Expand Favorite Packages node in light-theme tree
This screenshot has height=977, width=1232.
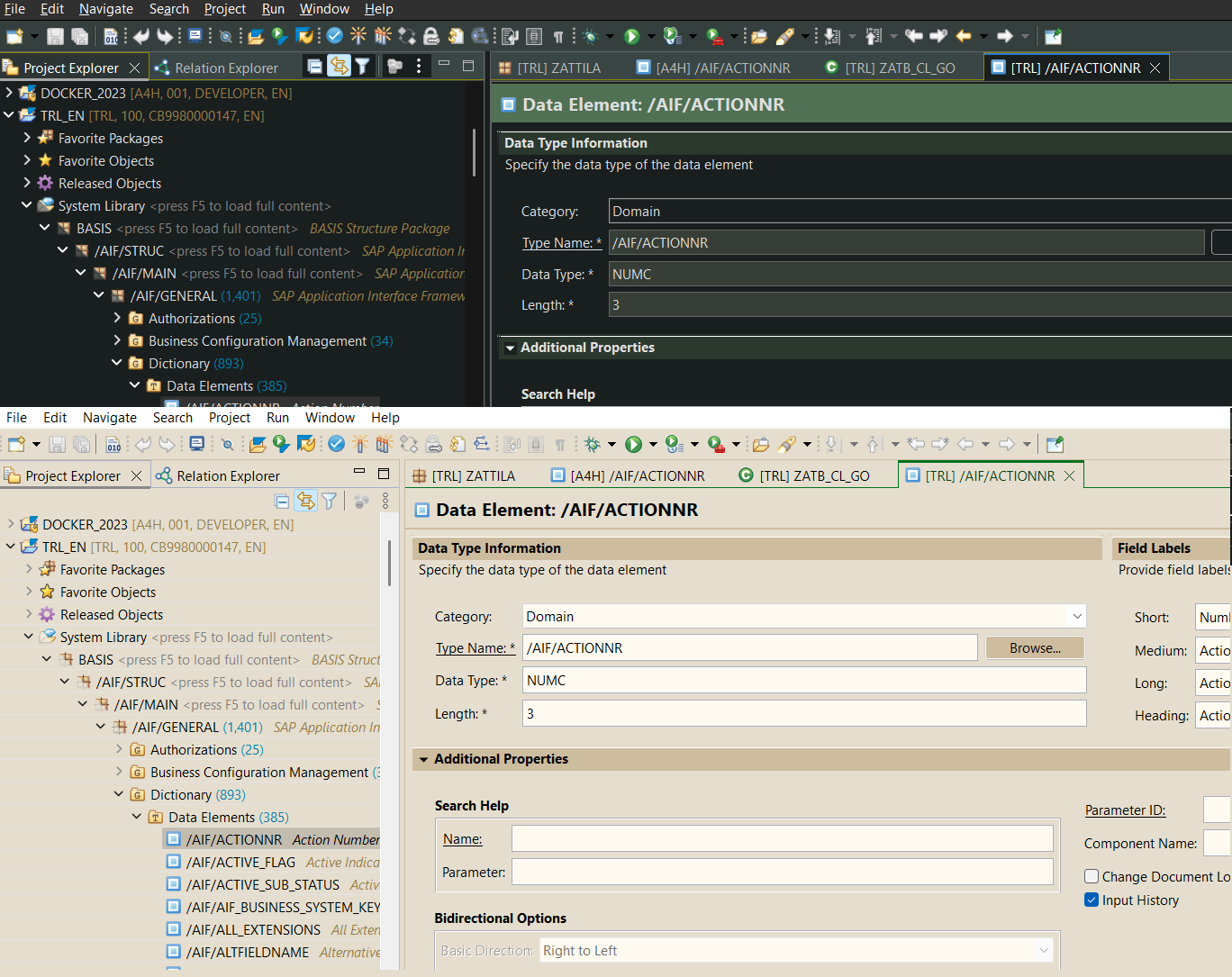29,569
